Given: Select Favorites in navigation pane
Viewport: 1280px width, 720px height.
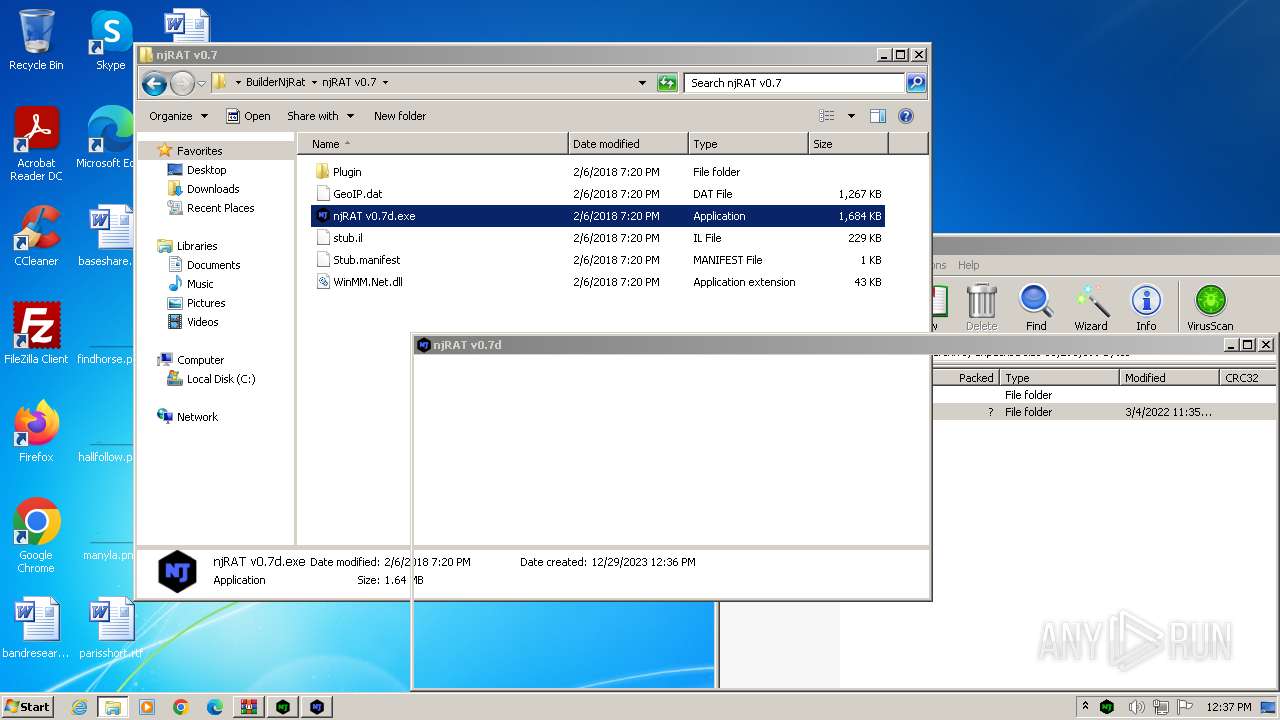Looking at the screenshot, I should pyautogui.click(x=199, y=151).
